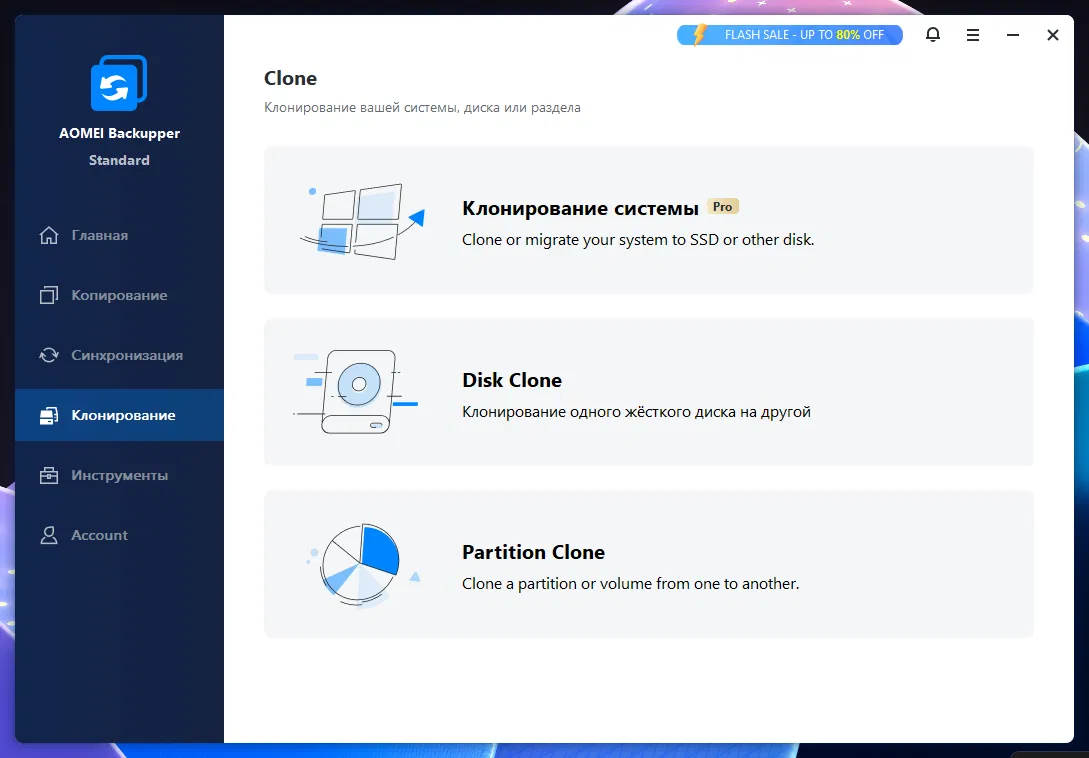Click the Копирование backup icon in sidebar
The height and width of the screenshot is (758, 1089).
coord(49,295)
